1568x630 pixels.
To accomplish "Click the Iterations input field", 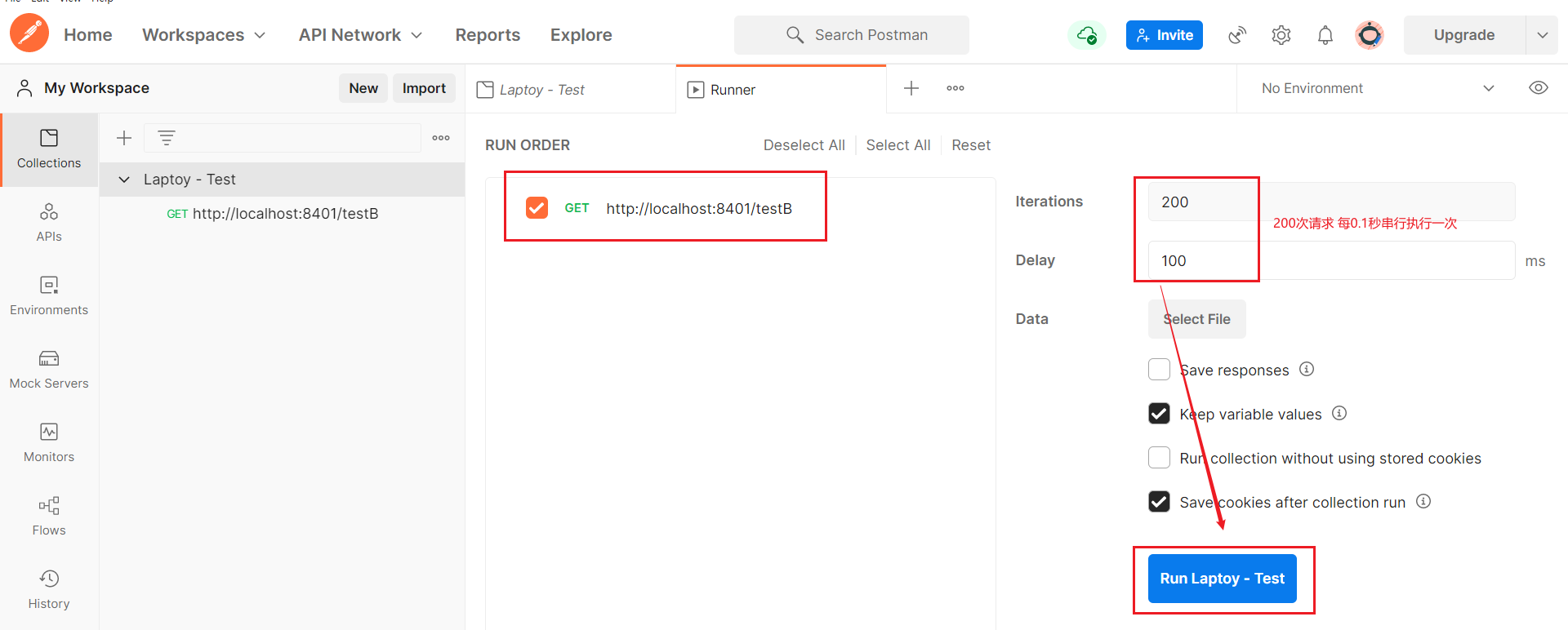I will pos(1331,202).
